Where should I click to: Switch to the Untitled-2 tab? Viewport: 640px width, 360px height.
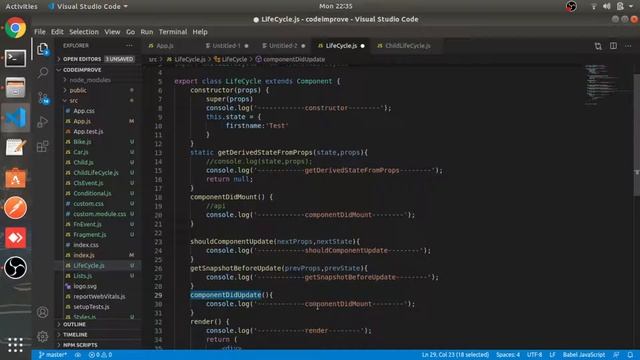(x=284, y=46)
